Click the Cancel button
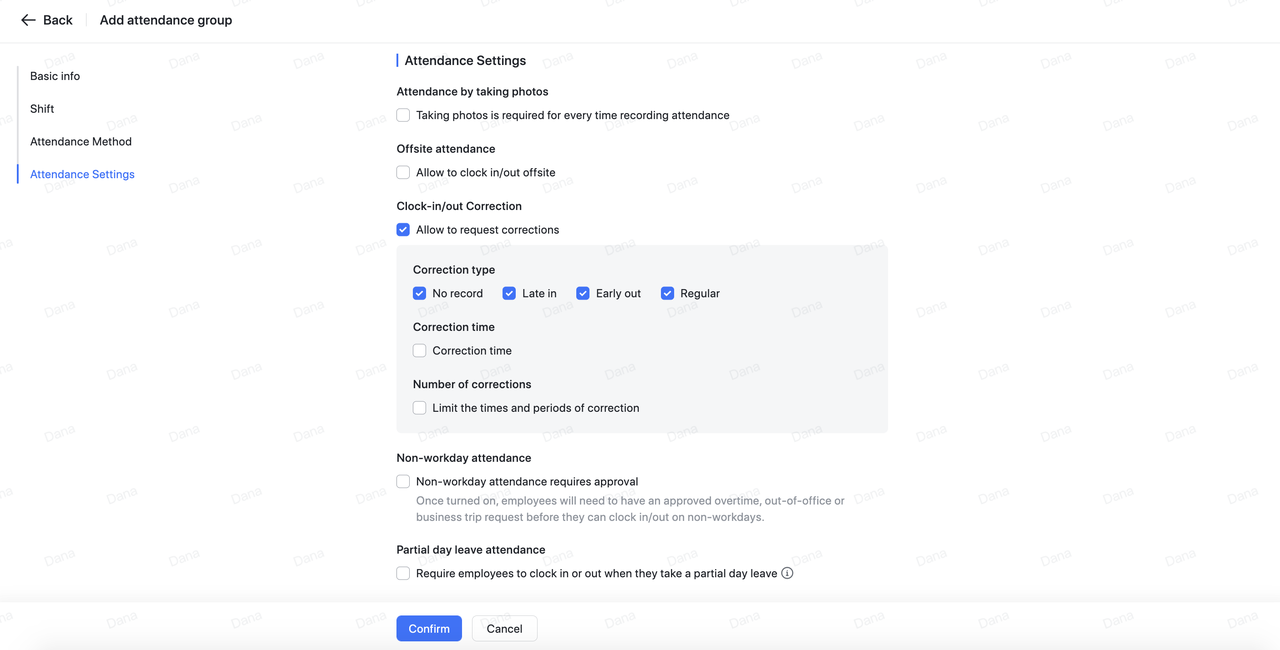Image resolution: width=1280 pixels, height=650 pixels. click(504, 628)
